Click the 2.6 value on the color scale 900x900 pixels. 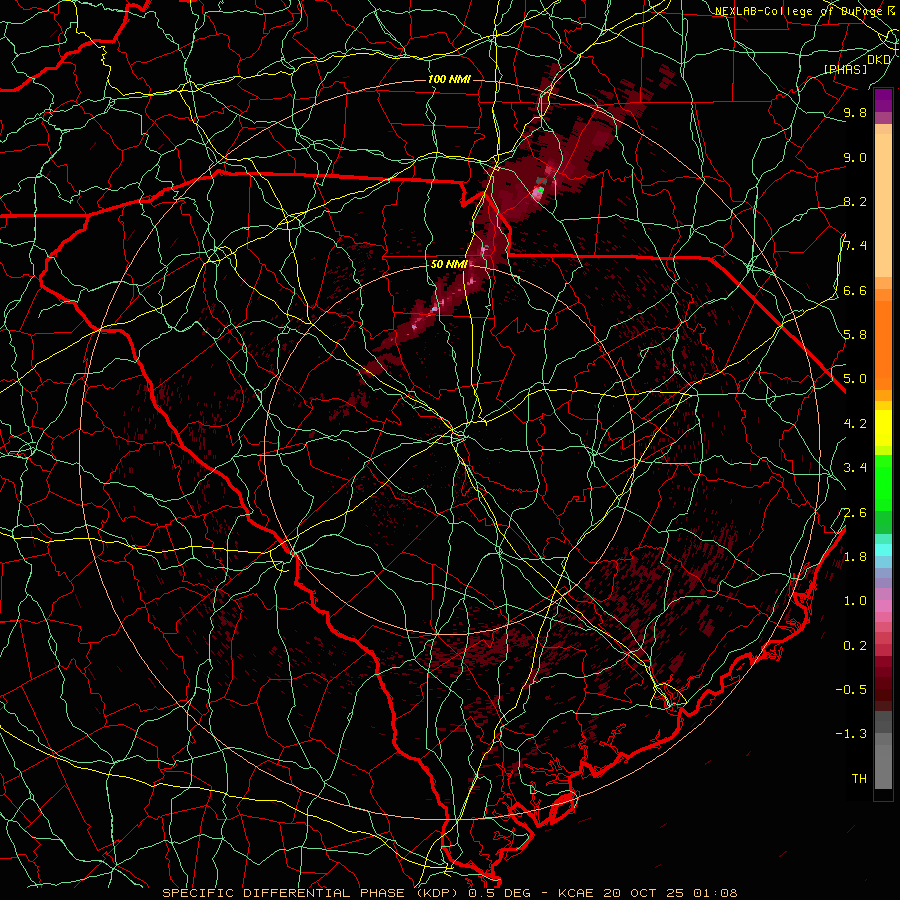point(855,513)
